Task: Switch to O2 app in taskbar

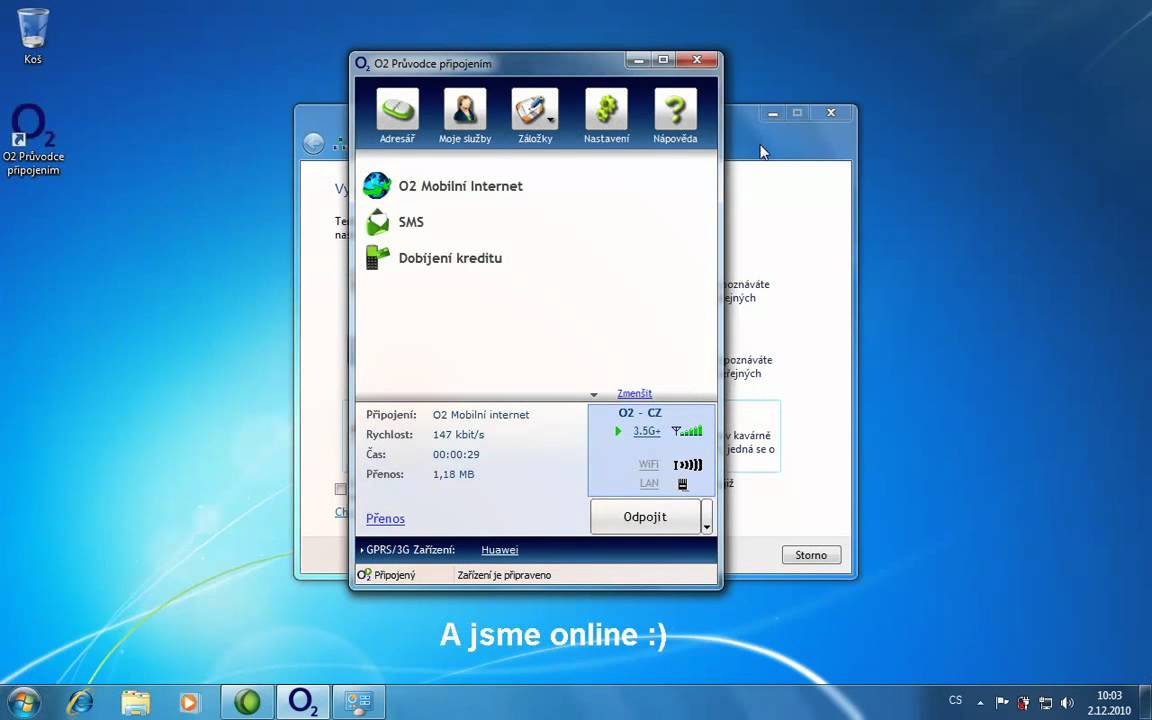Action: tap(303, 702)
